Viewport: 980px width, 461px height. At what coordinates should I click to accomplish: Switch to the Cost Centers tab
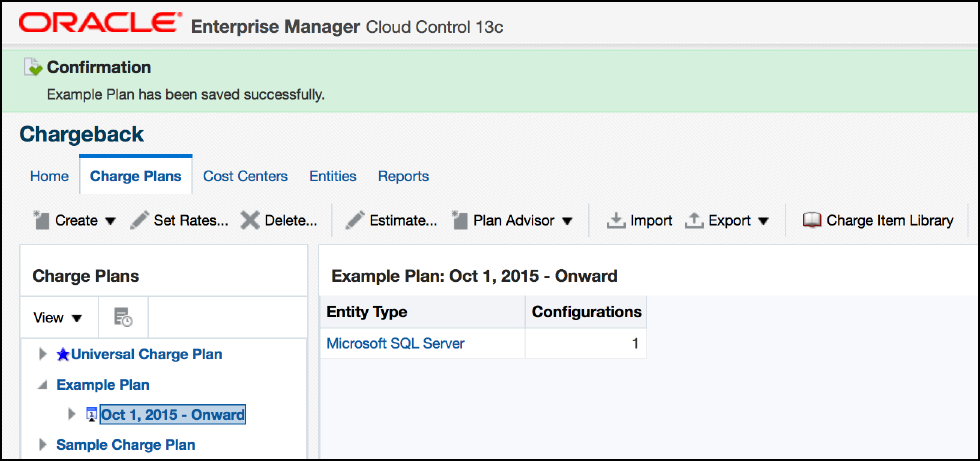point(245,176)
